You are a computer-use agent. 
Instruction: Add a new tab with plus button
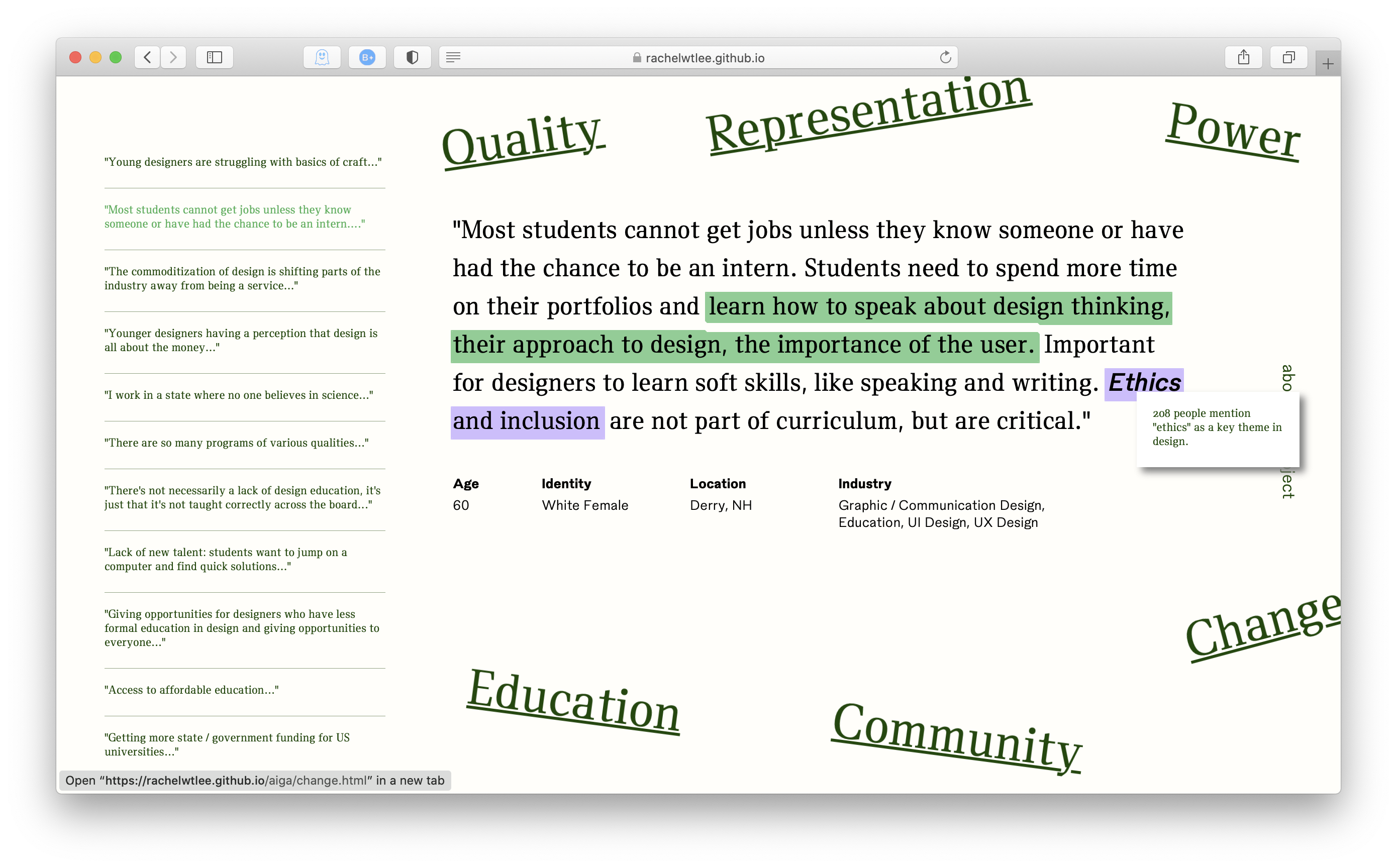(x=1328, y=64)
